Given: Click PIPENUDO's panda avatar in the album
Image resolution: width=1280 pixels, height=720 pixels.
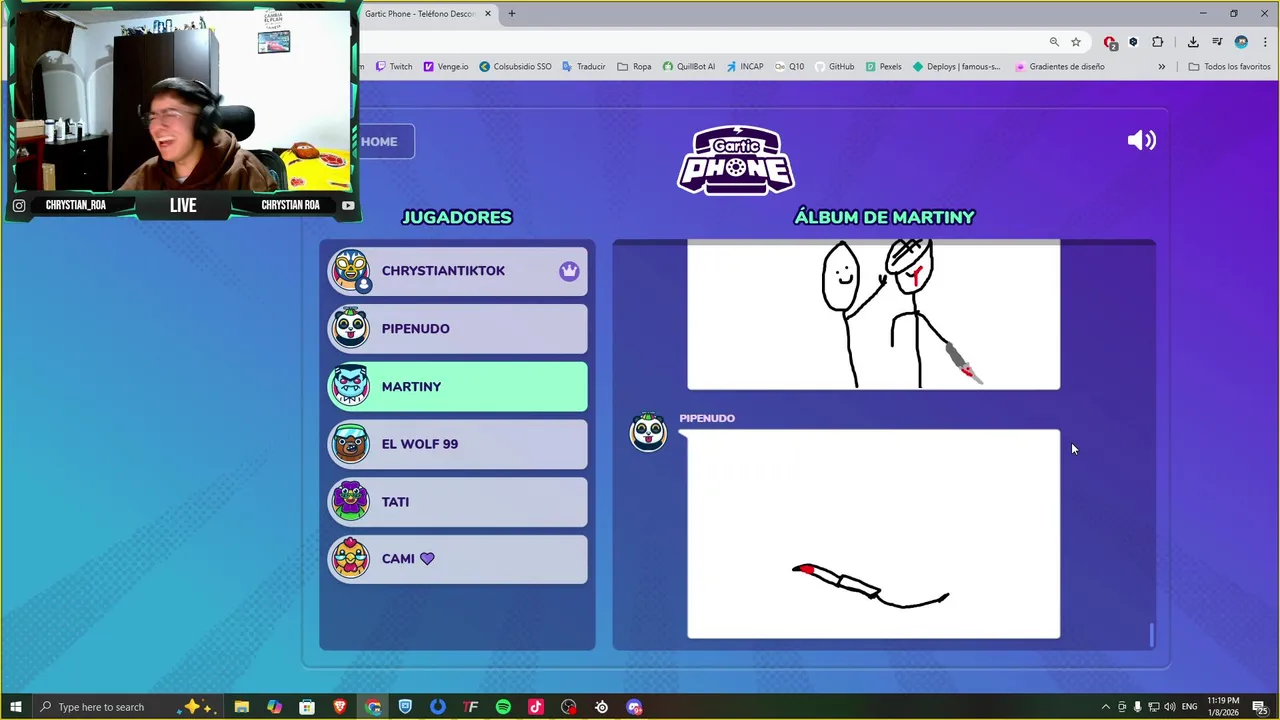Looking at the screenshot, I should pyautogui.click(x=648, y=432).
